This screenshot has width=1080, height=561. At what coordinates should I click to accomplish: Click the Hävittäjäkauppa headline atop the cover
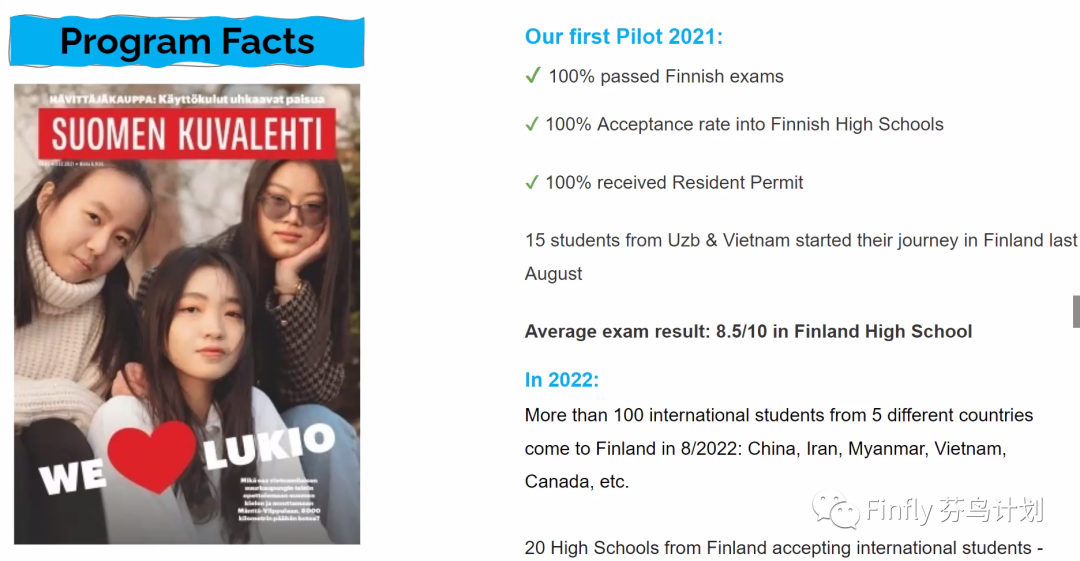point(187,99)
